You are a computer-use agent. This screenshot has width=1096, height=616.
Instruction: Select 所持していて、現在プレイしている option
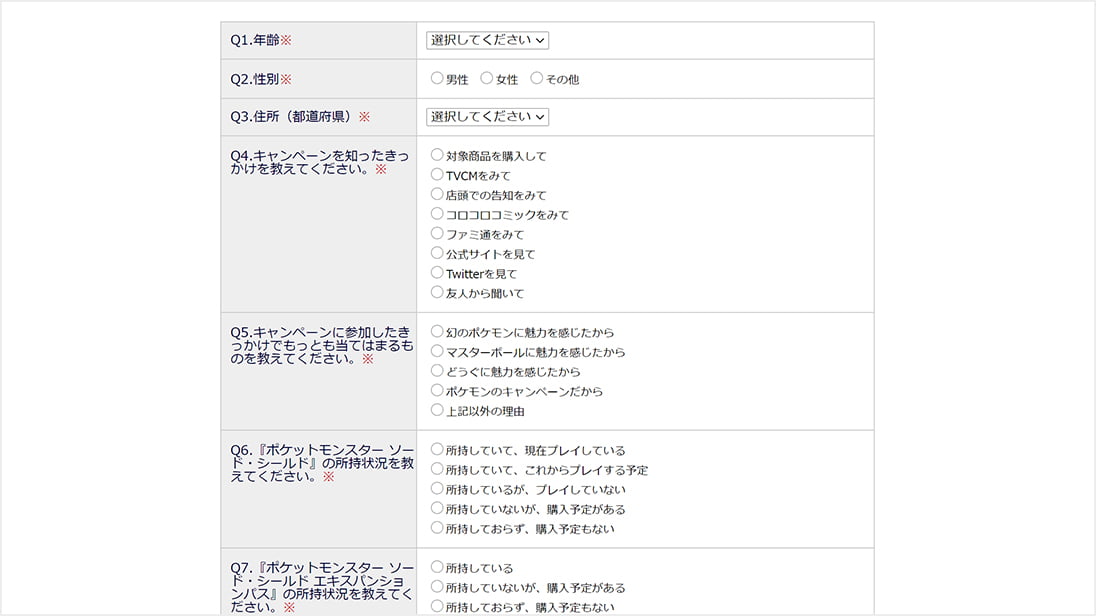pyautogui.click(x=437, y=450)
